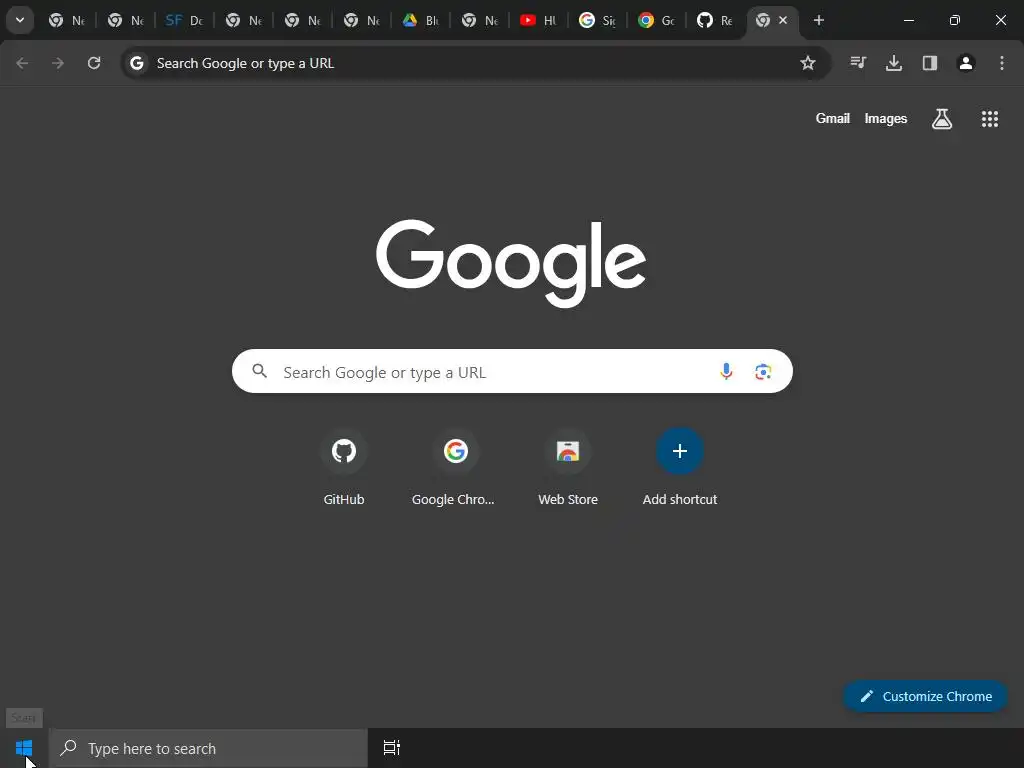The image size is (1024, 768).
Task: Switch to the SF tab
Action: [184, 20]
